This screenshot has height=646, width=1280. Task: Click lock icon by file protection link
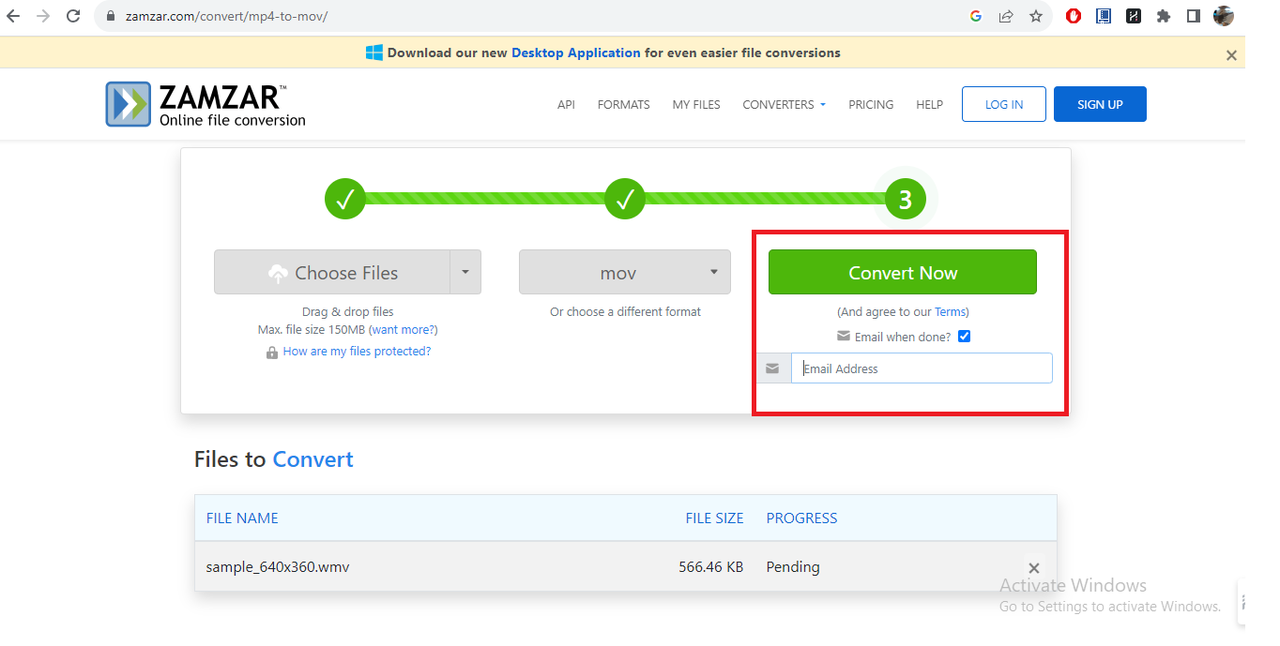272,352
